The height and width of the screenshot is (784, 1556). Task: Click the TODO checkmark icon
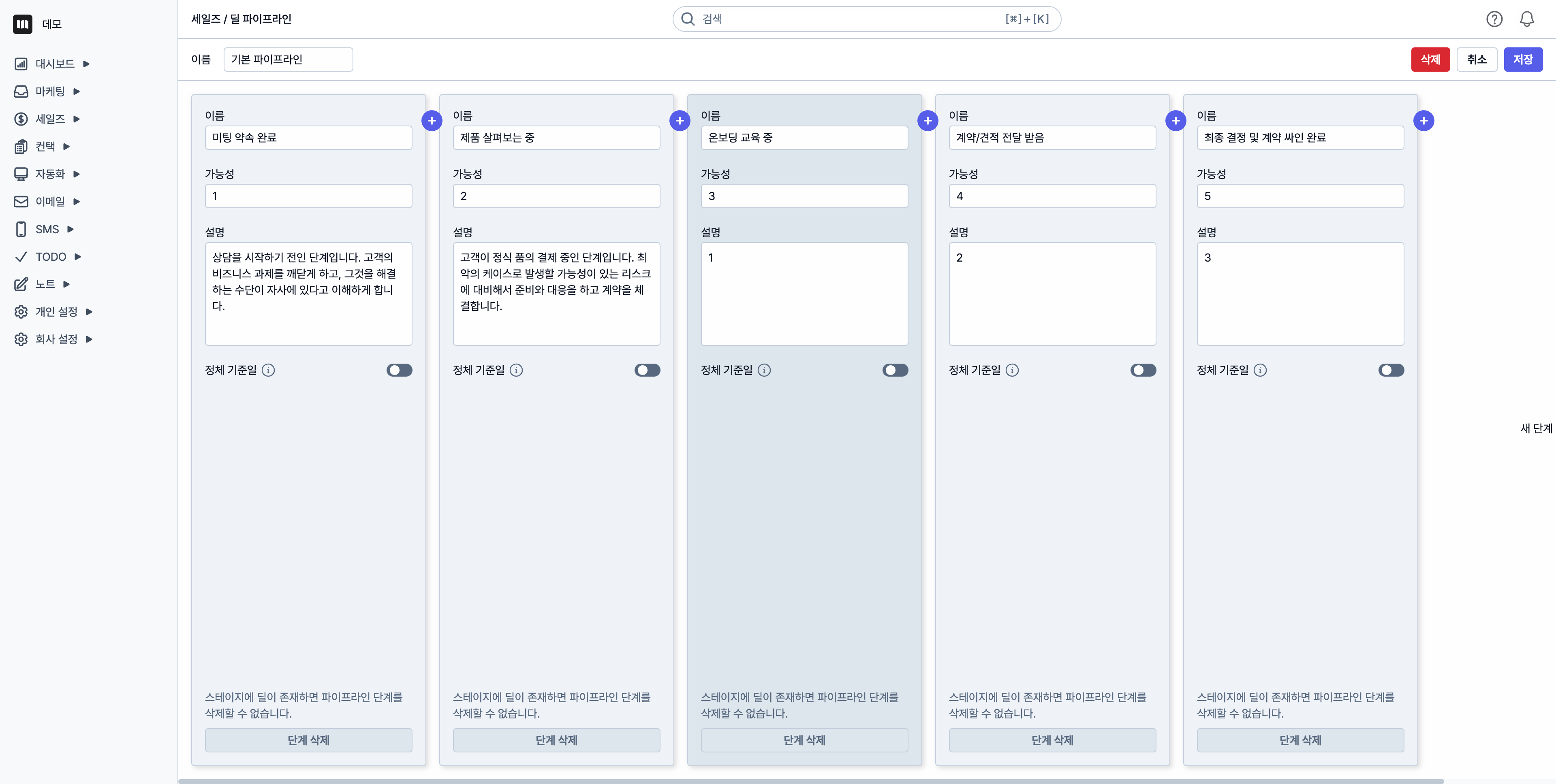(21, 256)
